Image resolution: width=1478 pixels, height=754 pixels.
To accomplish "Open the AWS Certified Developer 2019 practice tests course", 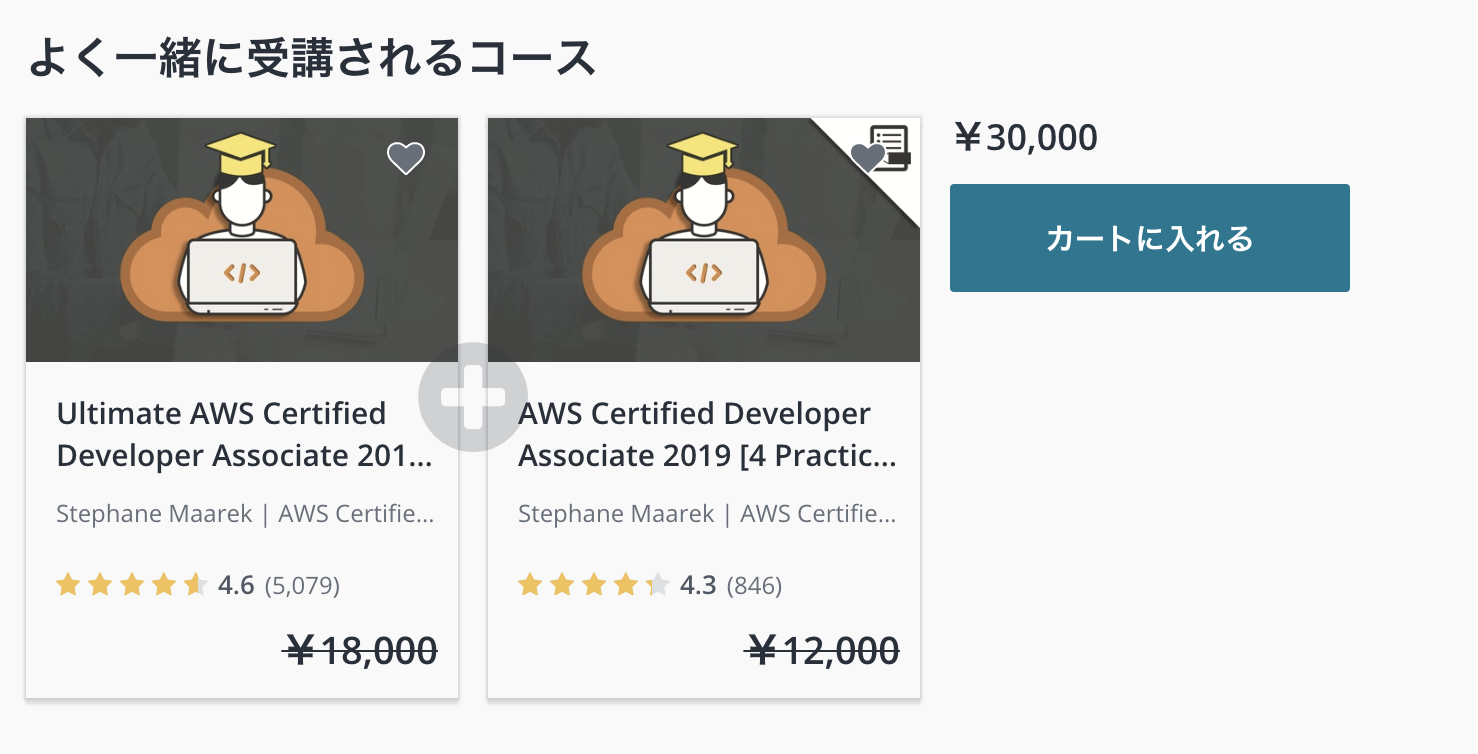I will click(x=706, y=434).
